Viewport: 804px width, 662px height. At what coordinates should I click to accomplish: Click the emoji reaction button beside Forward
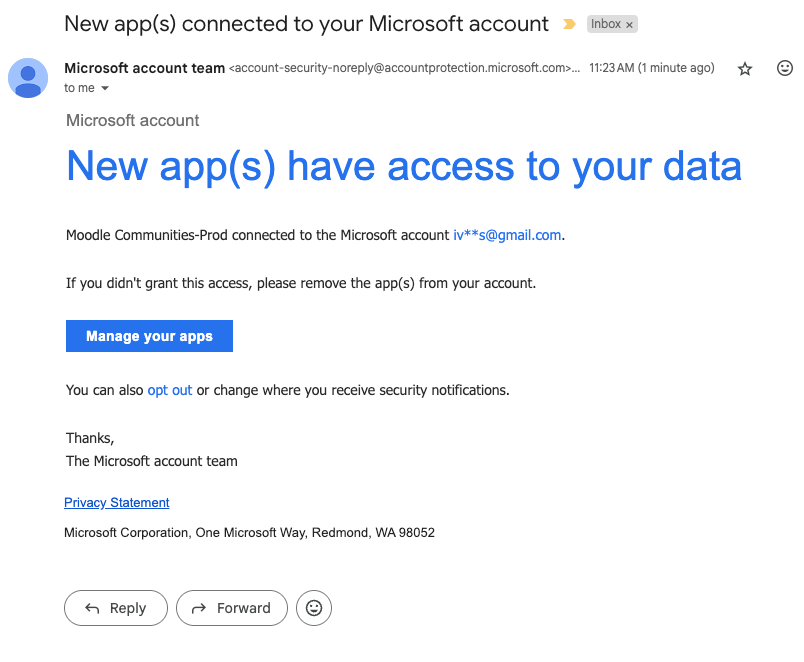click(x=314, y=608)
